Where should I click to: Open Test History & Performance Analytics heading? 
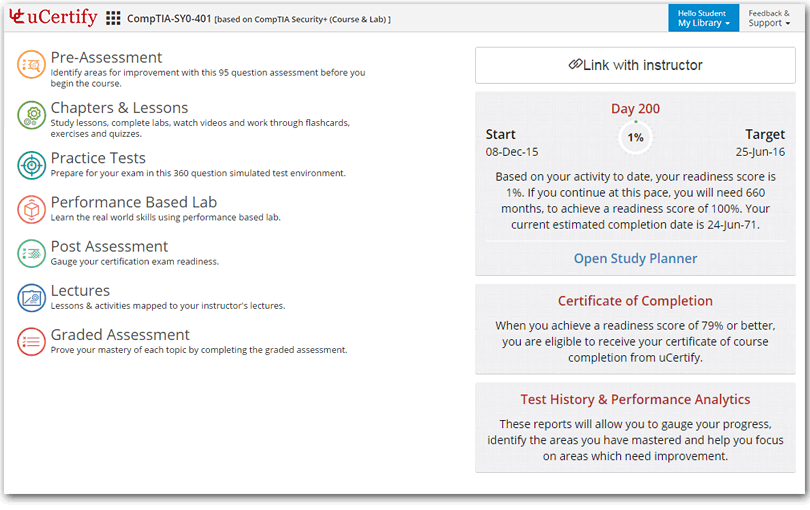point(635,399)
